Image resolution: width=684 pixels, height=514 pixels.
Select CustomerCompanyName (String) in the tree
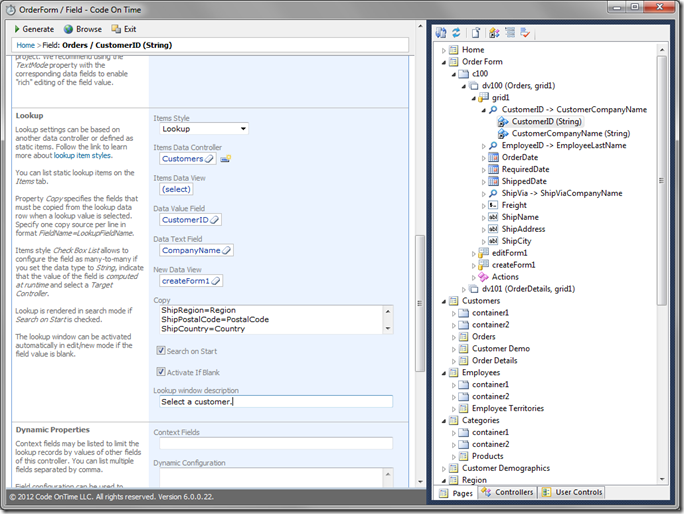(570, 133)
